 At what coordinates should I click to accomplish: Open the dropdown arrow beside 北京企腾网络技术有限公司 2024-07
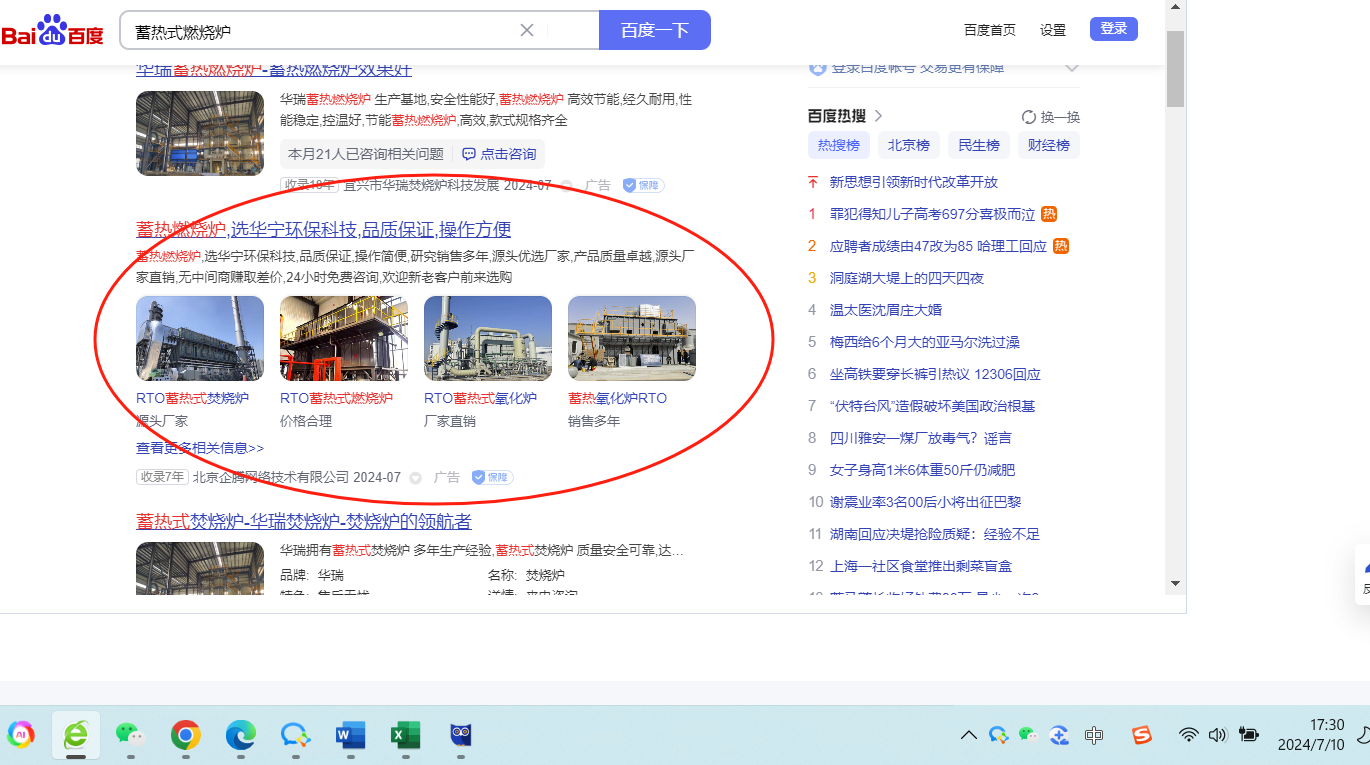click(415, 478)
